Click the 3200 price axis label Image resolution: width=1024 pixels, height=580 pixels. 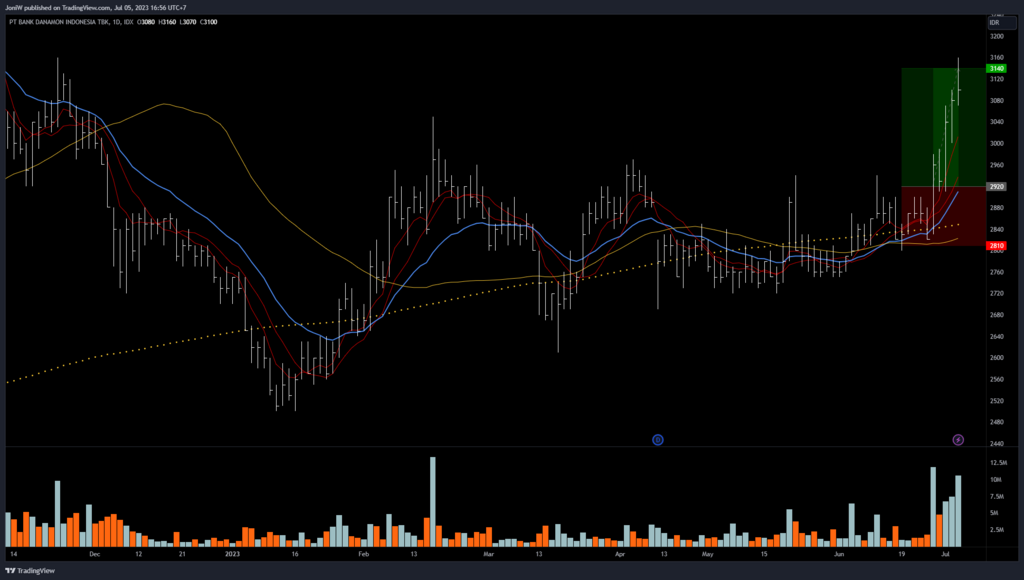pyautogui.click(x=997, y=36)
